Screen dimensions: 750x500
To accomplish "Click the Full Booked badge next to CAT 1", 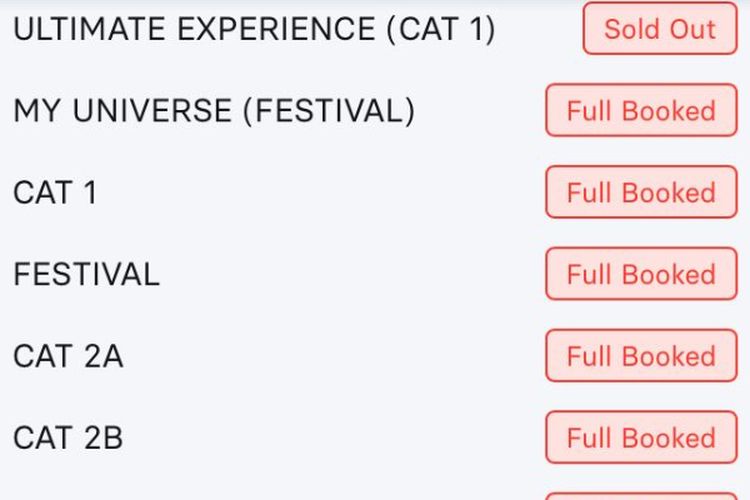I will [641, 192].
